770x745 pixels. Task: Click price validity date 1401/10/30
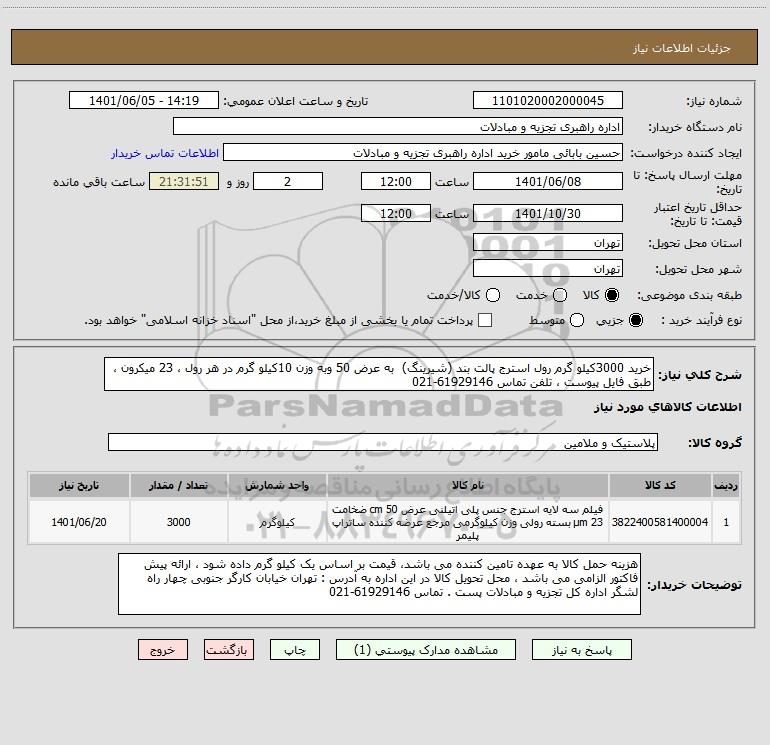548,213
